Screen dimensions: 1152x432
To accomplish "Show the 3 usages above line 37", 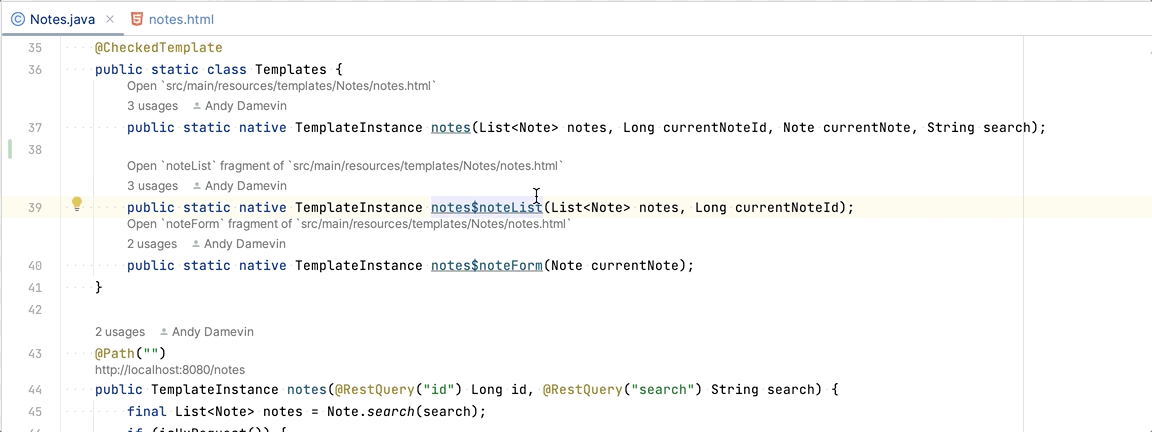I will 152,107.
